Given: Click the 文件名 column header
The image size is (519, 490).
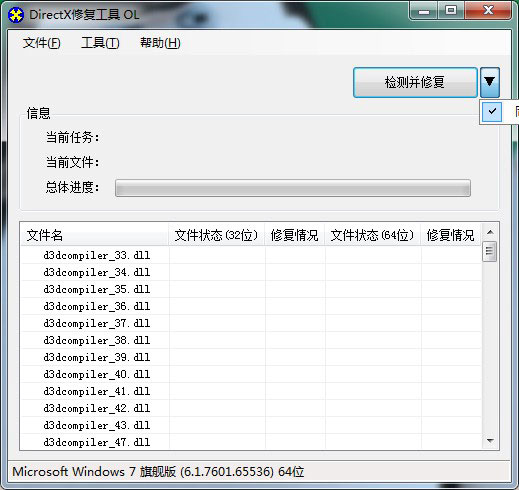Looking at the screenshot, I should pyautogui.click(x=95, y=235).
